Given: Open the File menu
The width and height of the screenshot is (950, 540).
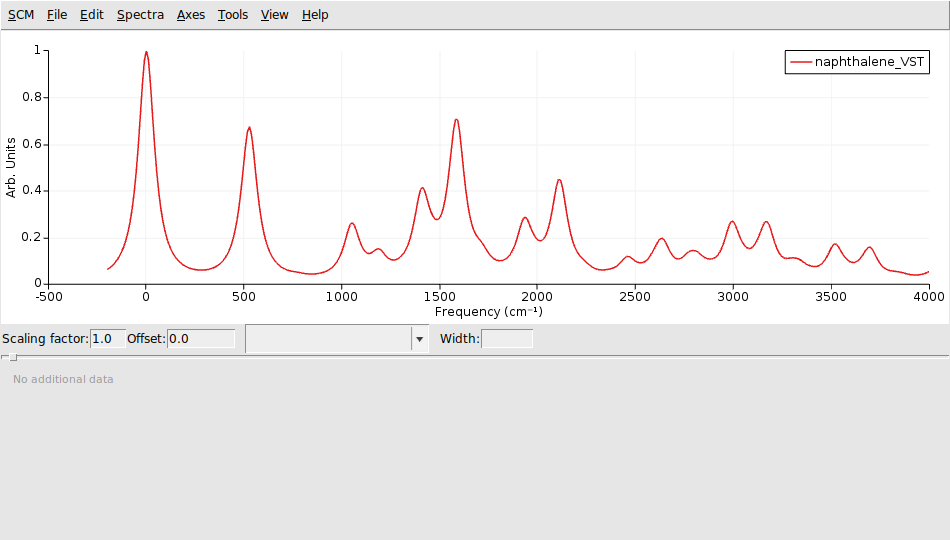Looking at the screenshot, I should coord(57,15).
